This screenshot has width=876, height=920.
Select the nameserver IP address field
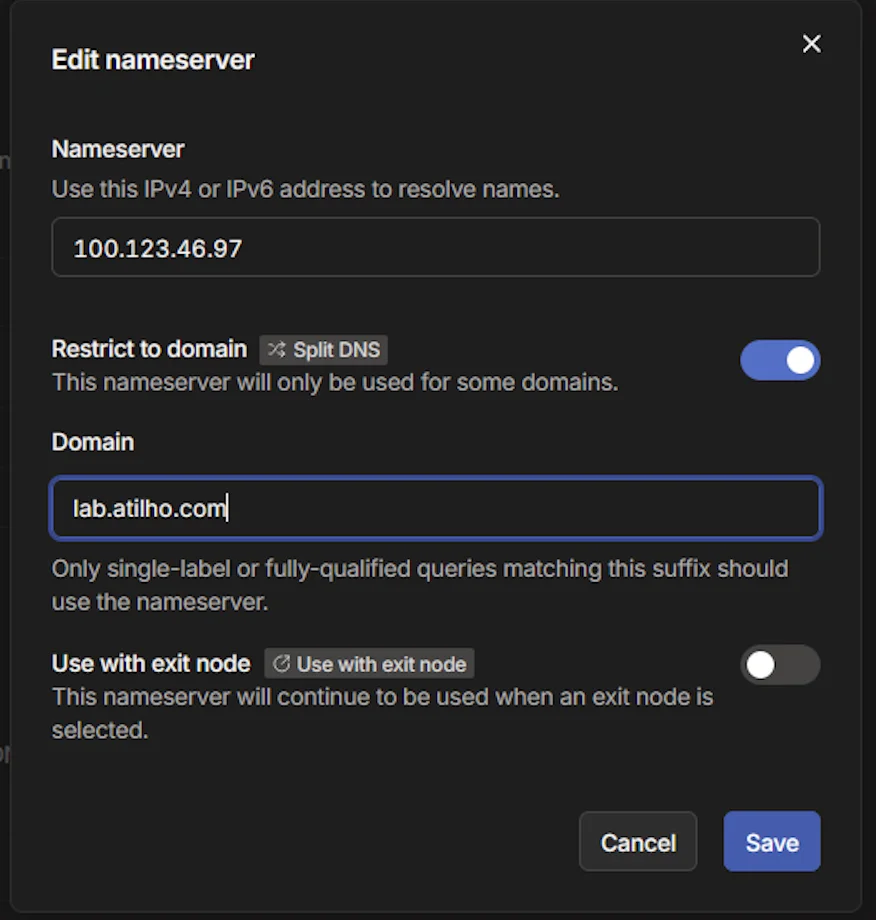click(436, 247)
